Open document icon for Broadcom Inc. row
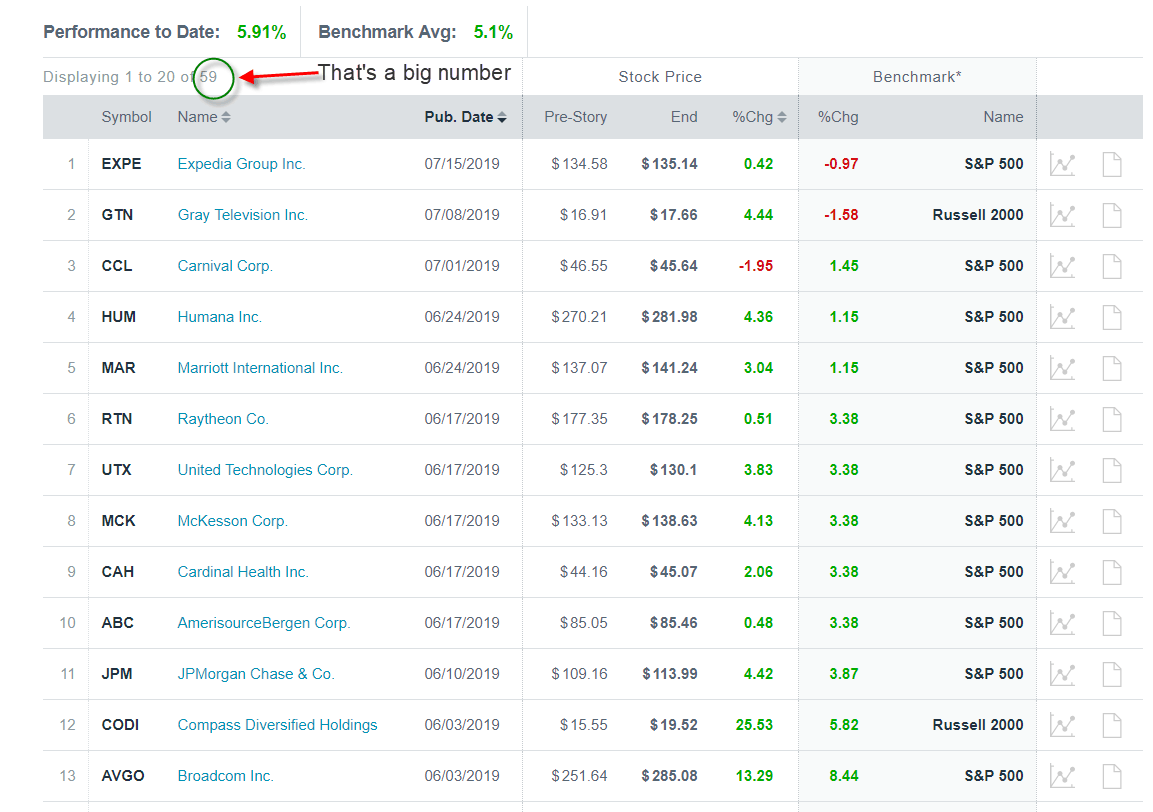Screen dimensions: 1153x812 tap(1112, 776)
